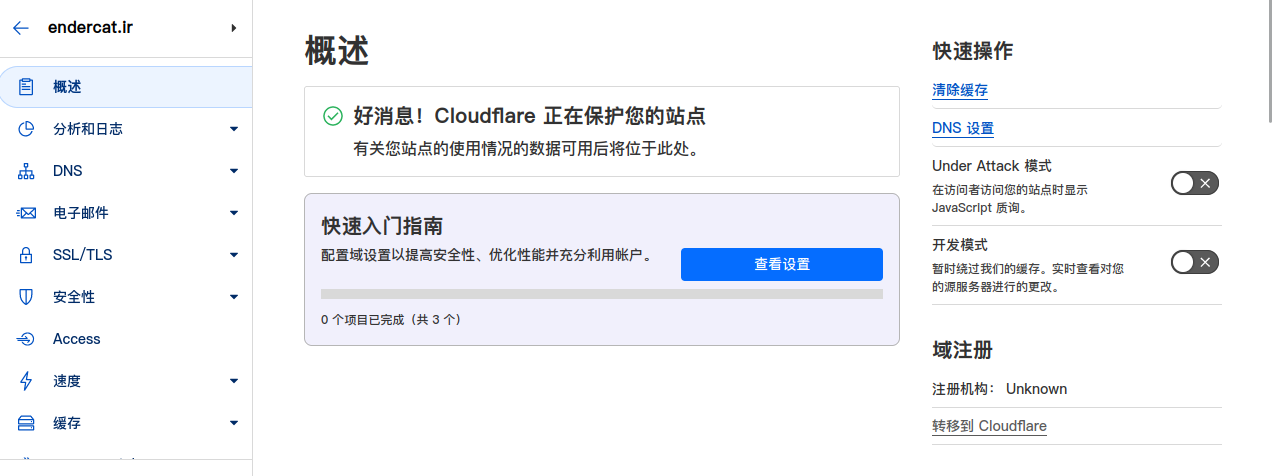Click the 电子邮件 envelope icon
The height and width of the screenshot is (476, 1273).
coord(27,213)
